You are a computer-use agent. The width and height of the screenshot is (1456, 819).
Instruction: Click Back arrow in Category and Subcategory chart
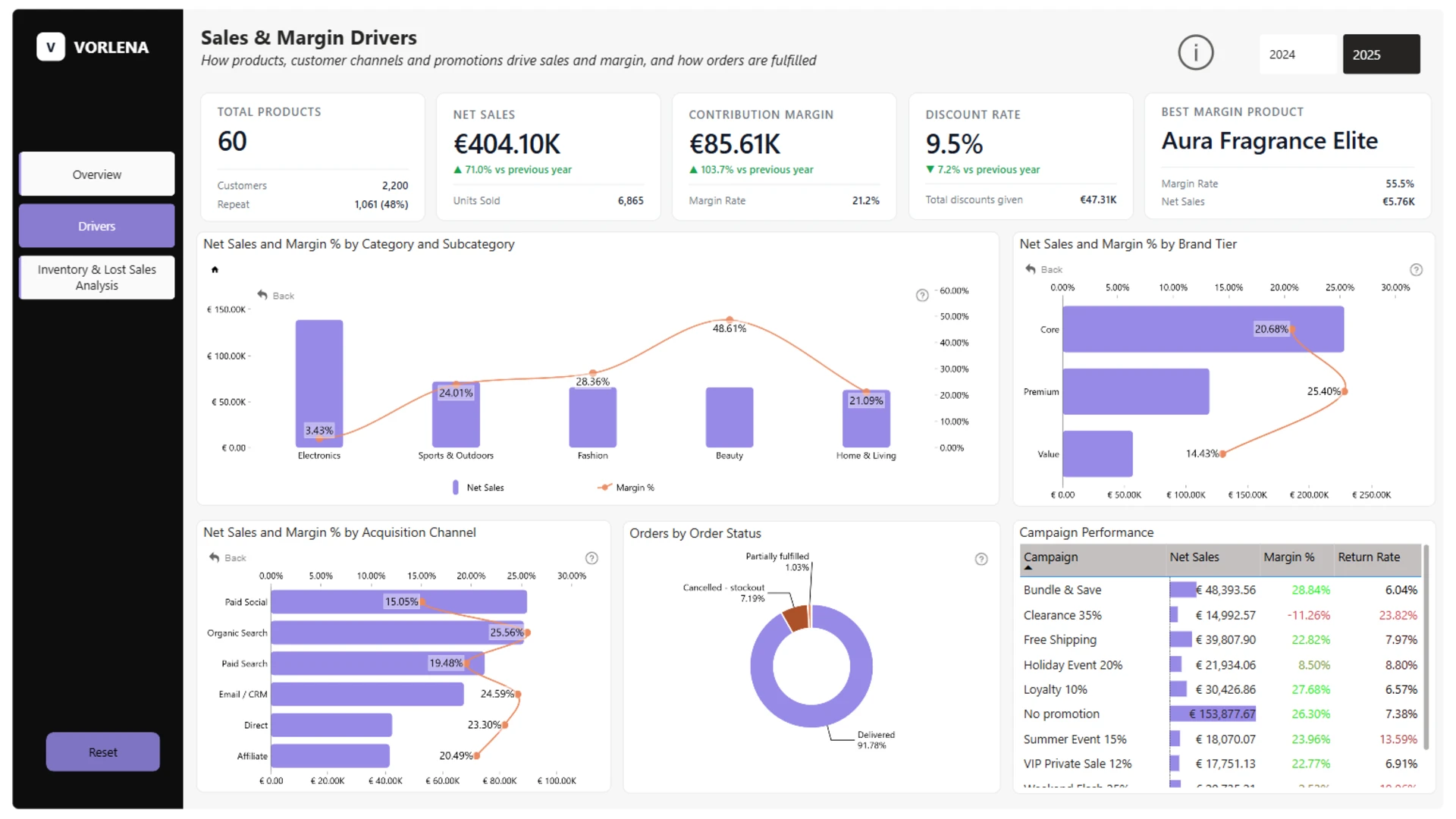(262, 295)
